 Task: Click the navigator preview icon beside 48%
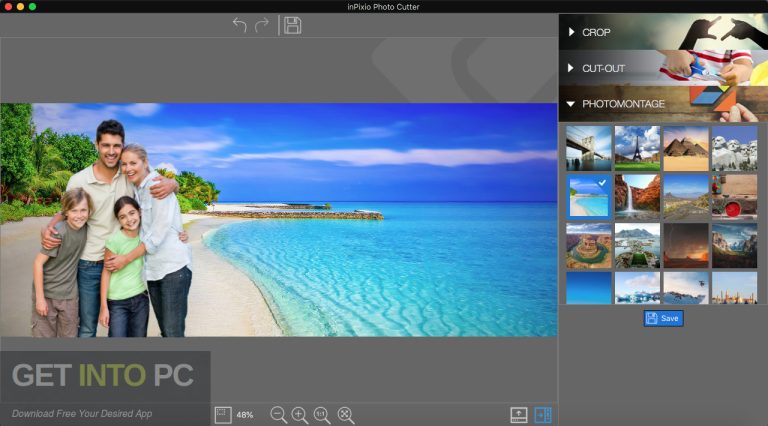tap(223, 414)
